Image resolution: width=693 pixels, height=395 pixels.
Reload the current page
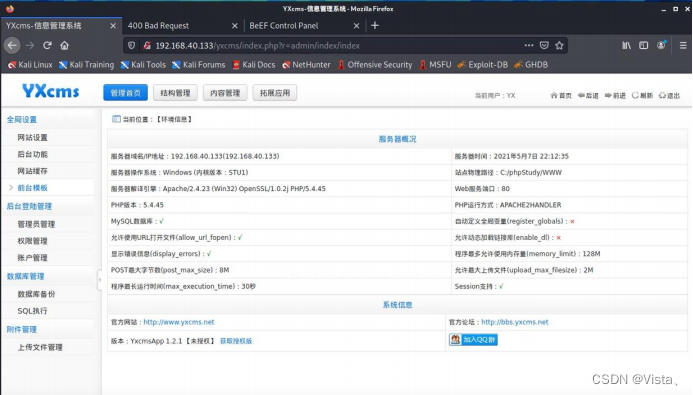(47, 45)
